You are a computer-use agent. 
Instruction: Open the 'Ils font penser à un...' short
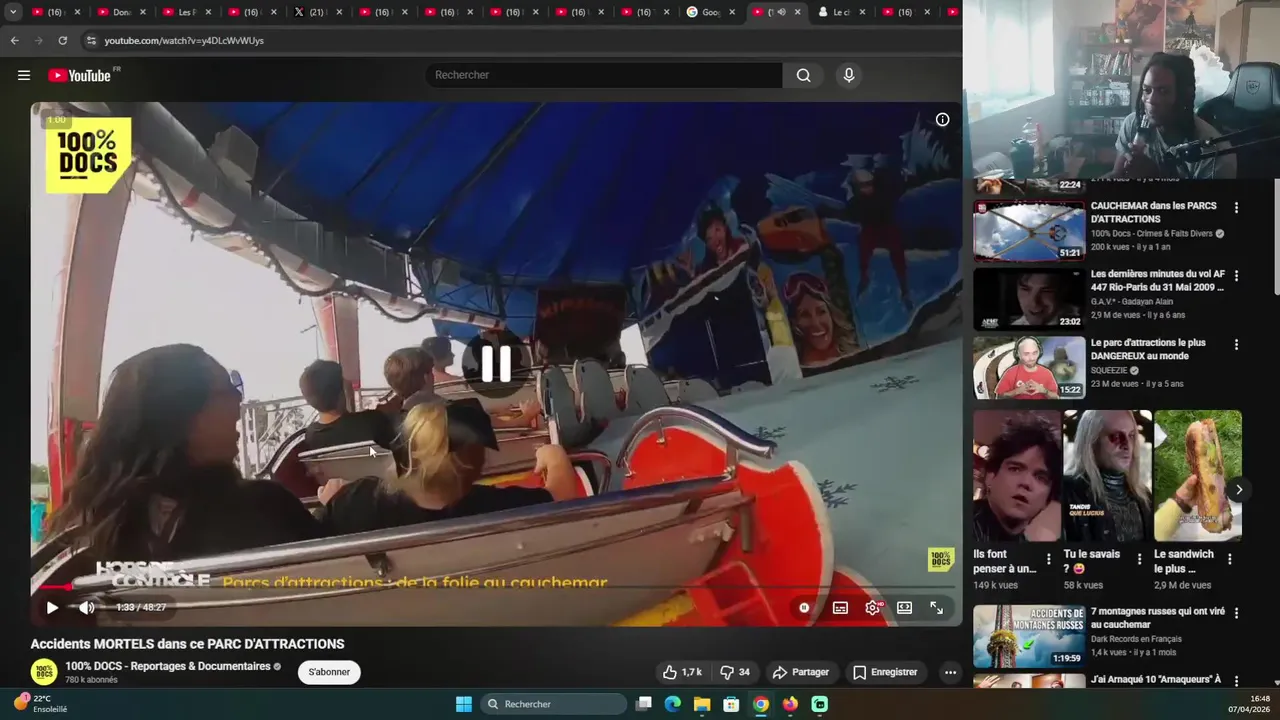pos(1017,476)
